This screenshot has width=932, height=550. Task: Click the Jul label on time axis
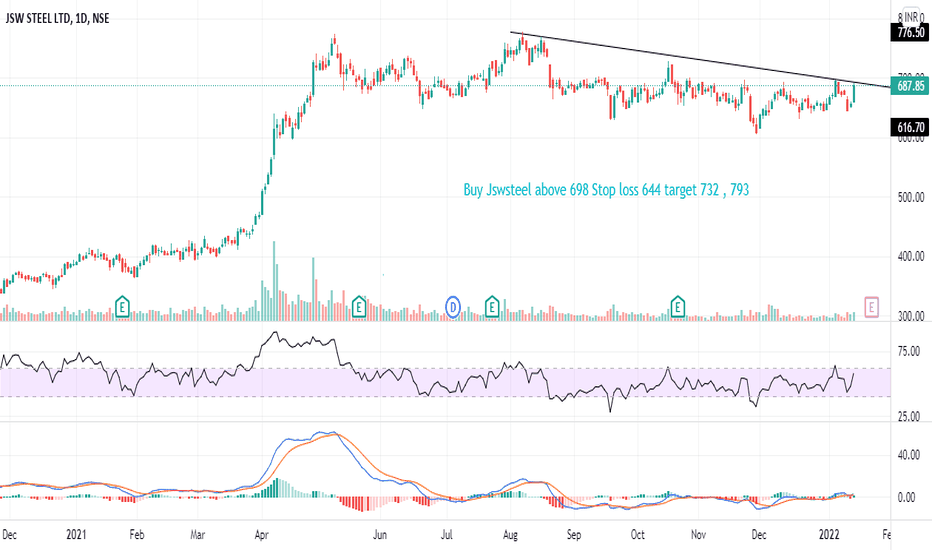pos(447,535)
